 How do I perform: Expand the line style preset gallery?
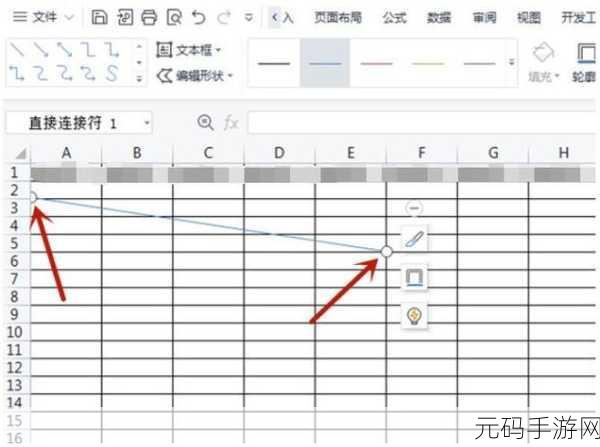(511, 62)
